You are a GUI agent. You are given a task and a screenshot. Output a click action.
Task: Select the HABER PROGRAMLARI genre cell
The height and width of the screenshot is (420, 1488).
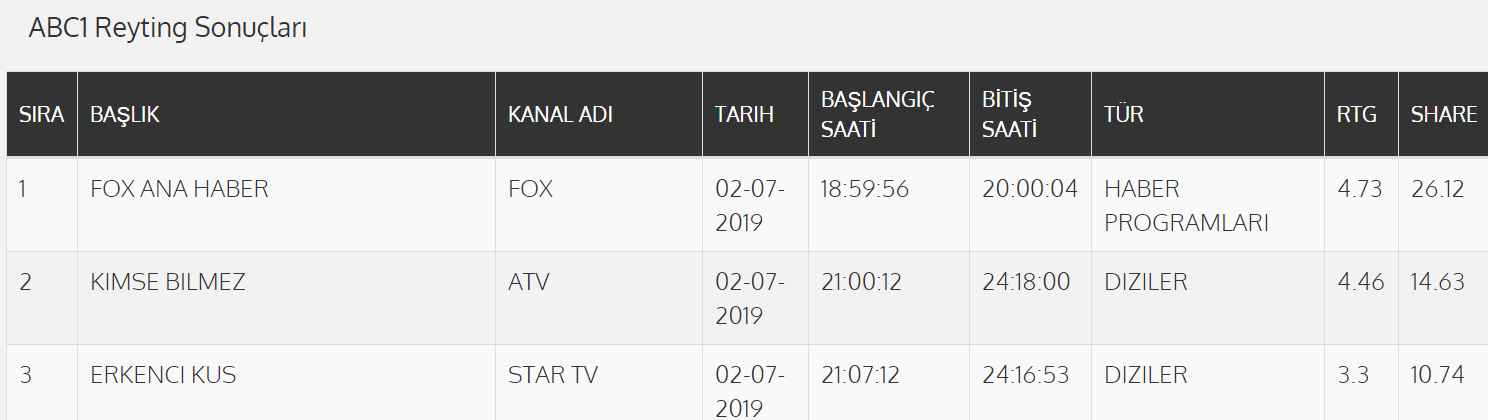tap(1186, 205)
